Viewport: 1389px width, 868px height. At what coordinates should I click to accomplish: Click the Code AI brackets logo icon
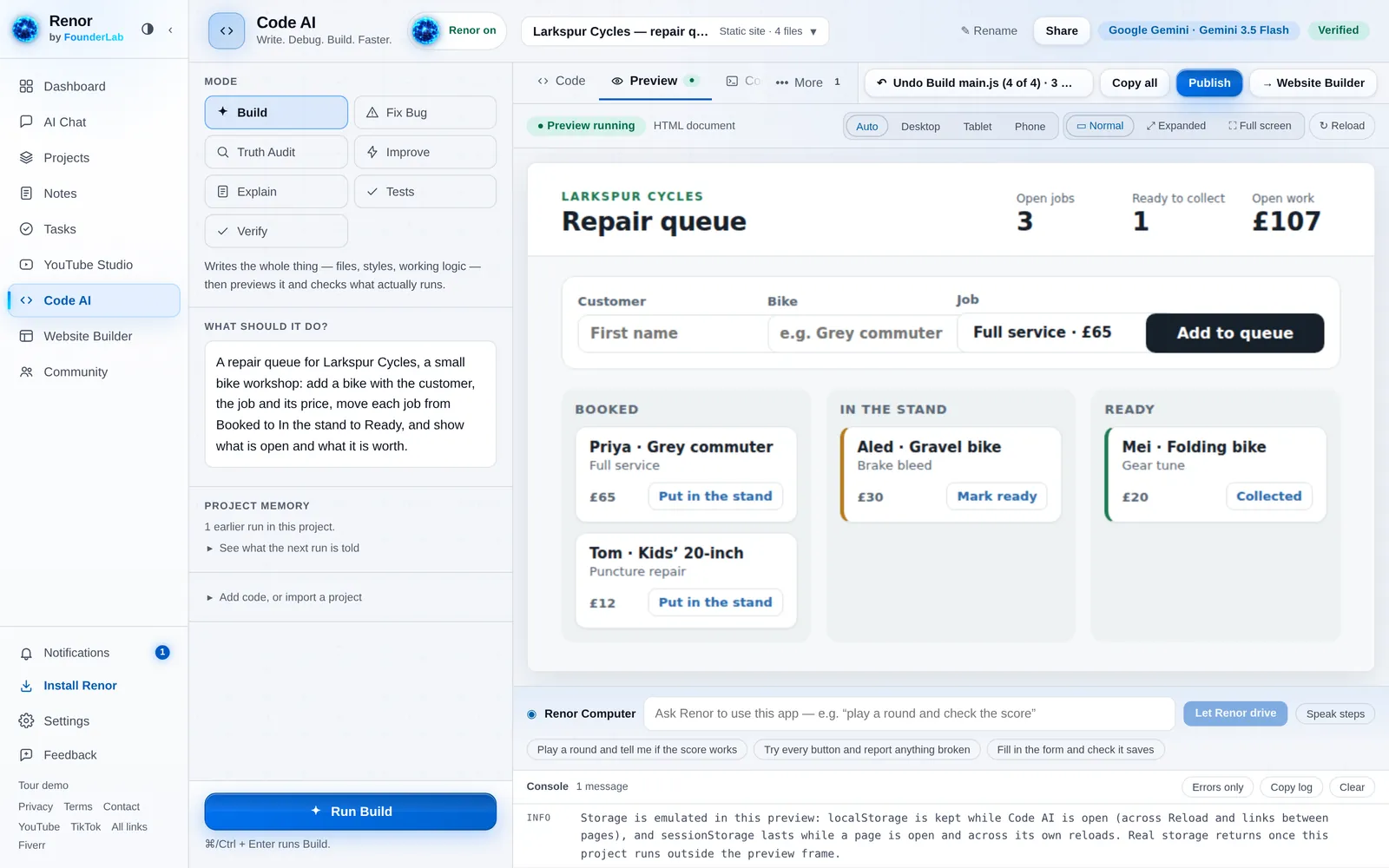227,30
